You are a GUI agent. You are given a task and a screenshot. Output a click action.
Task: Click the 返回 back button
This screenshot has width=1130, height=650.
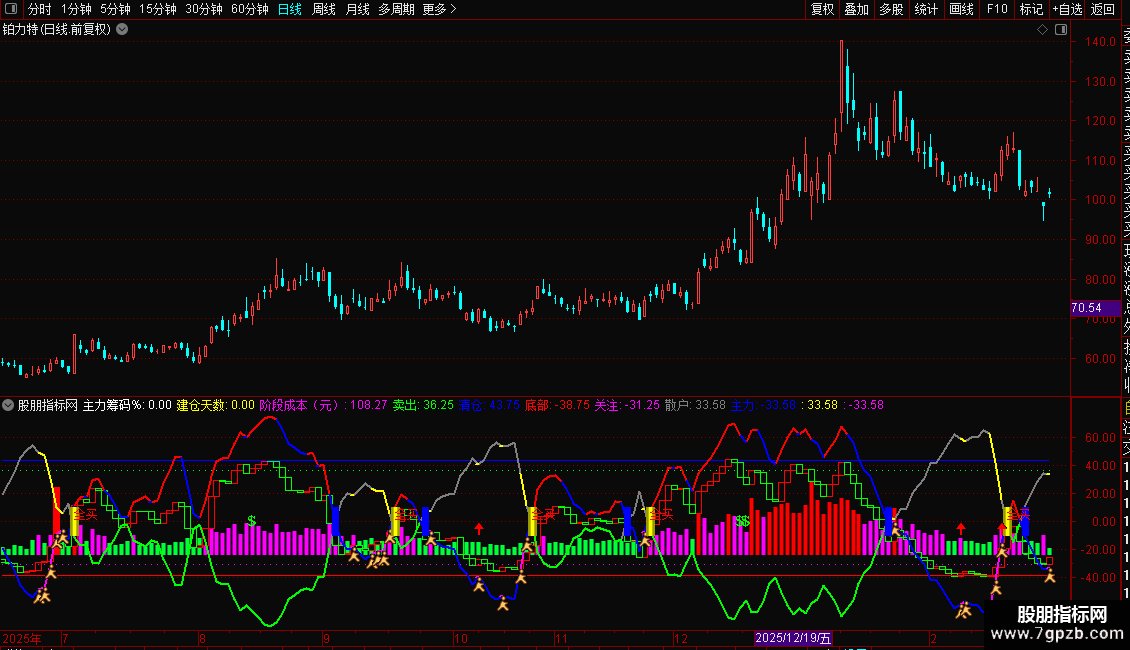[1103, 9]
